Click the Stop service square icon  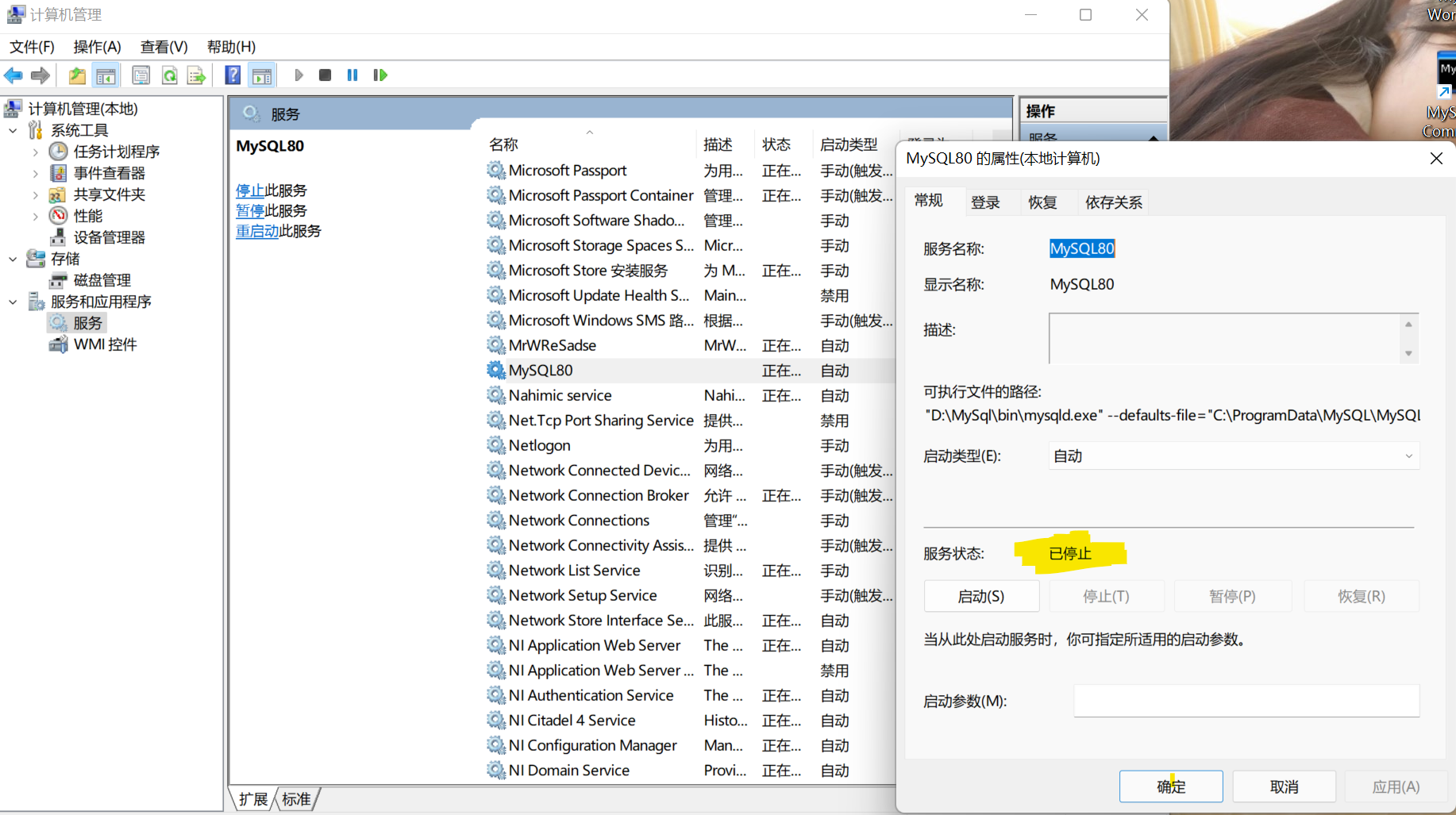[325, 75]
